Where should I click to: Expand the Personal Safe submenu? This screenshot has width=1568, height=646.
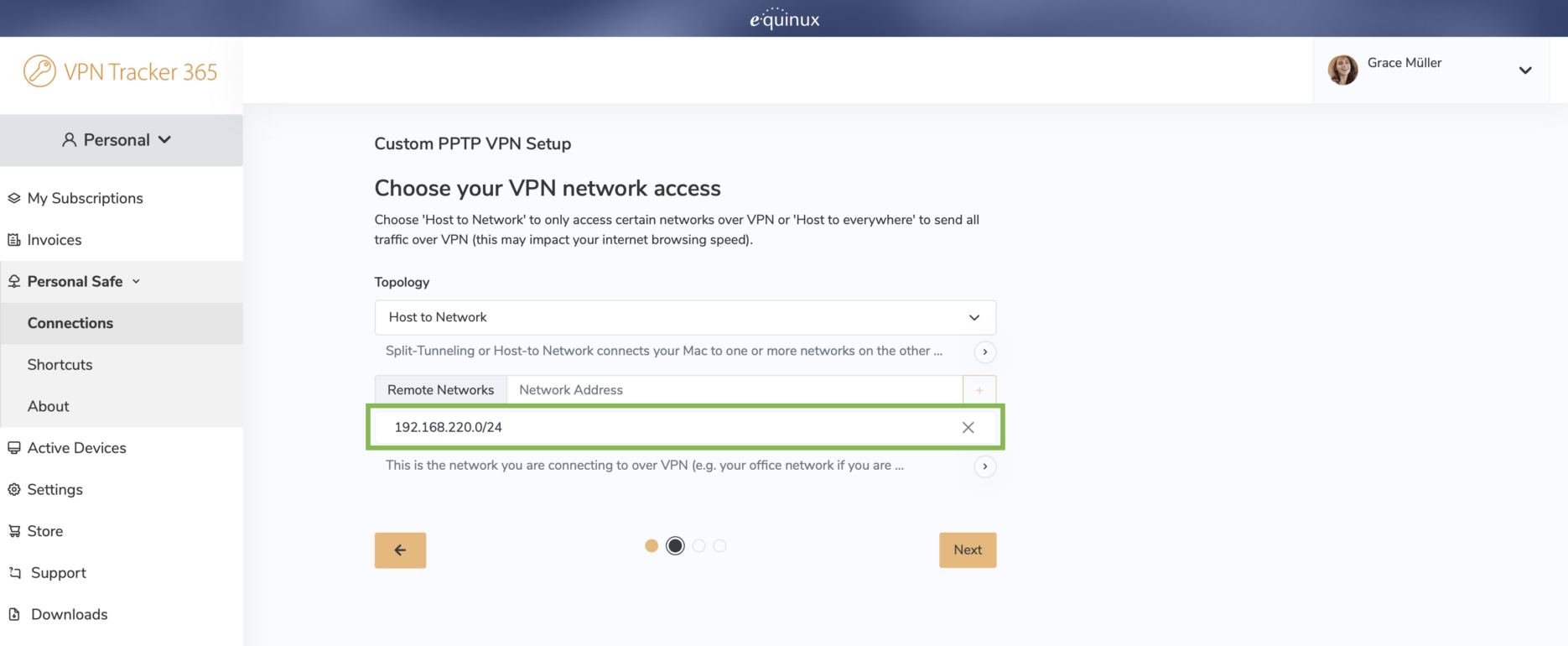[x=136, y=281]
